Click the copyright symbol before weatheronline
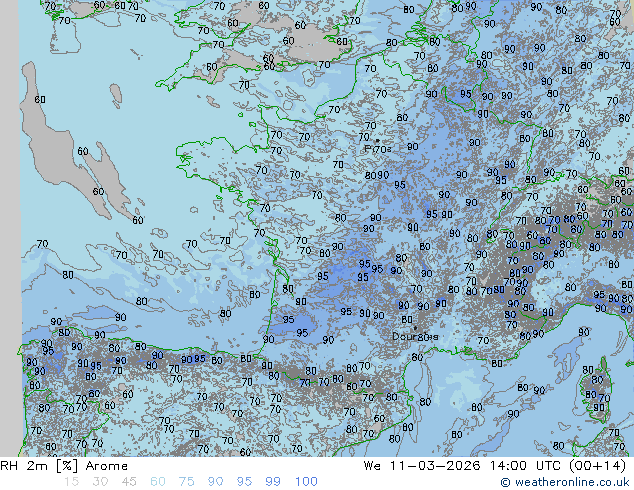The width and height of the screenshot is (634, 490). (506, 482)
